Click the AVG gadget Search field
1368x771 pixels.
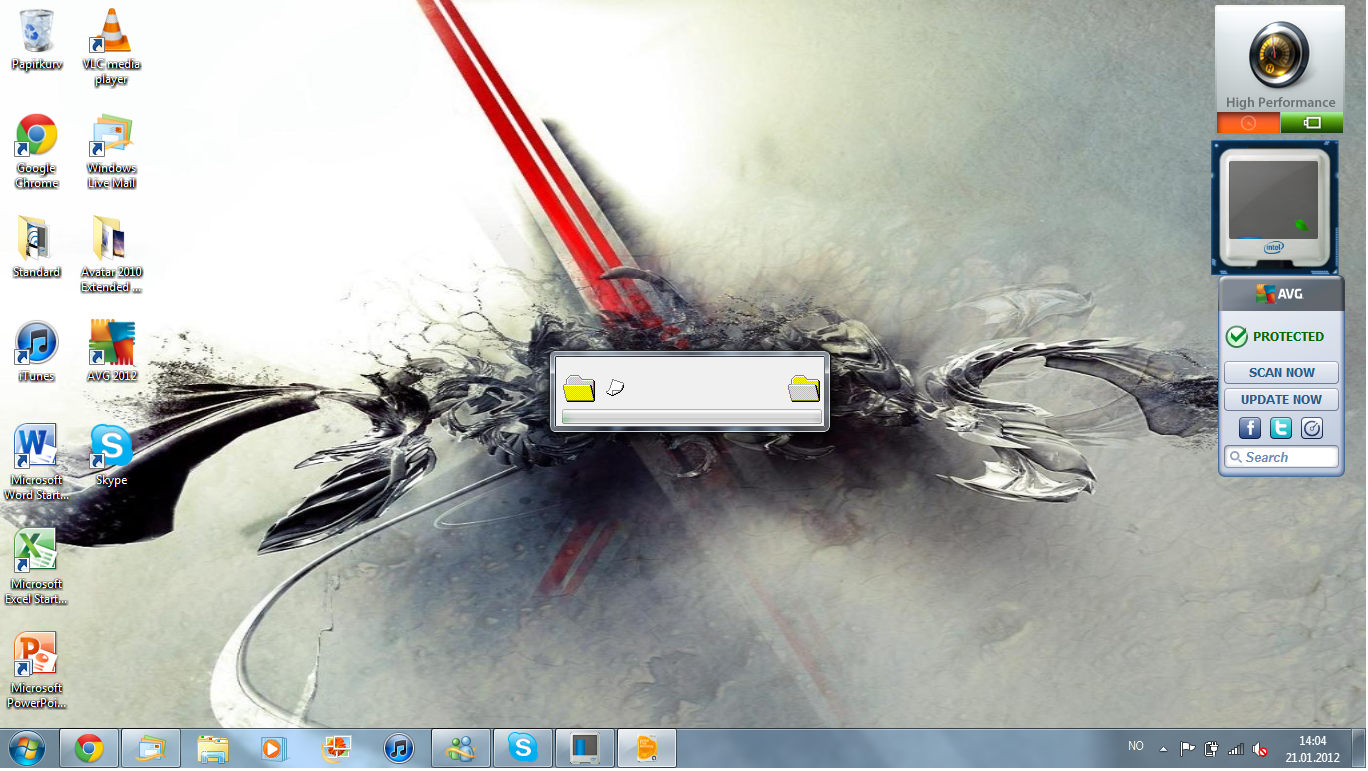pyautogui.click(x=1281, y=457)
